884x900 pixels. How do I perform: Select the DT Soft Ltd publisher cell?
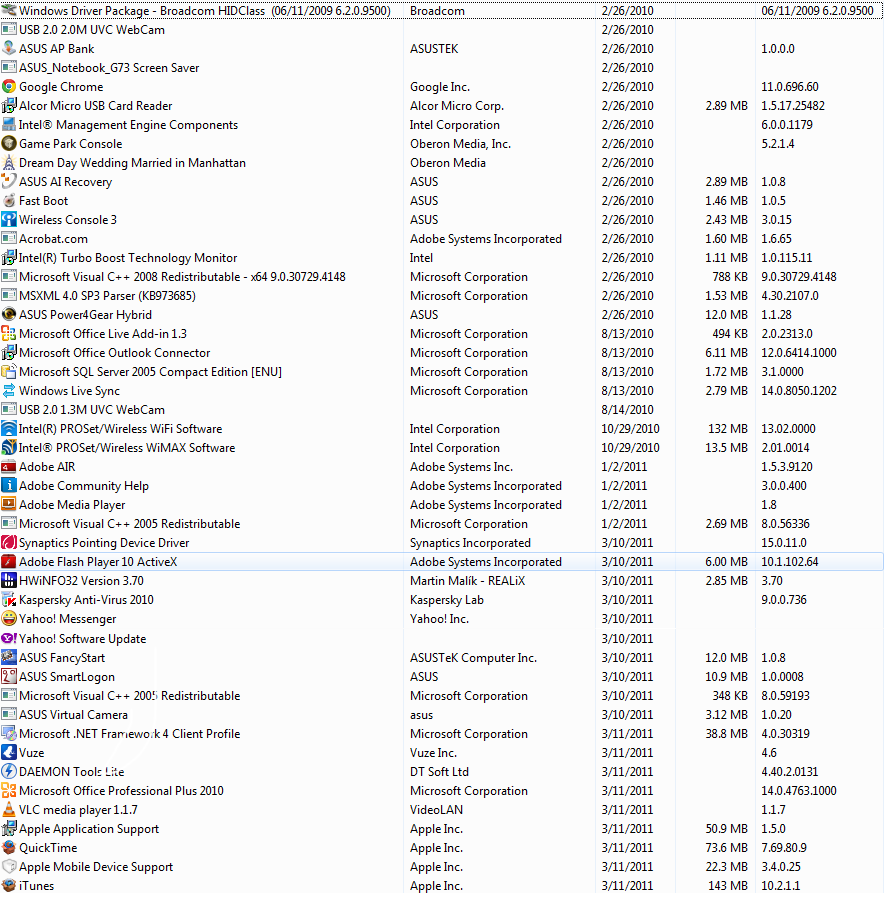coord(439,771)
